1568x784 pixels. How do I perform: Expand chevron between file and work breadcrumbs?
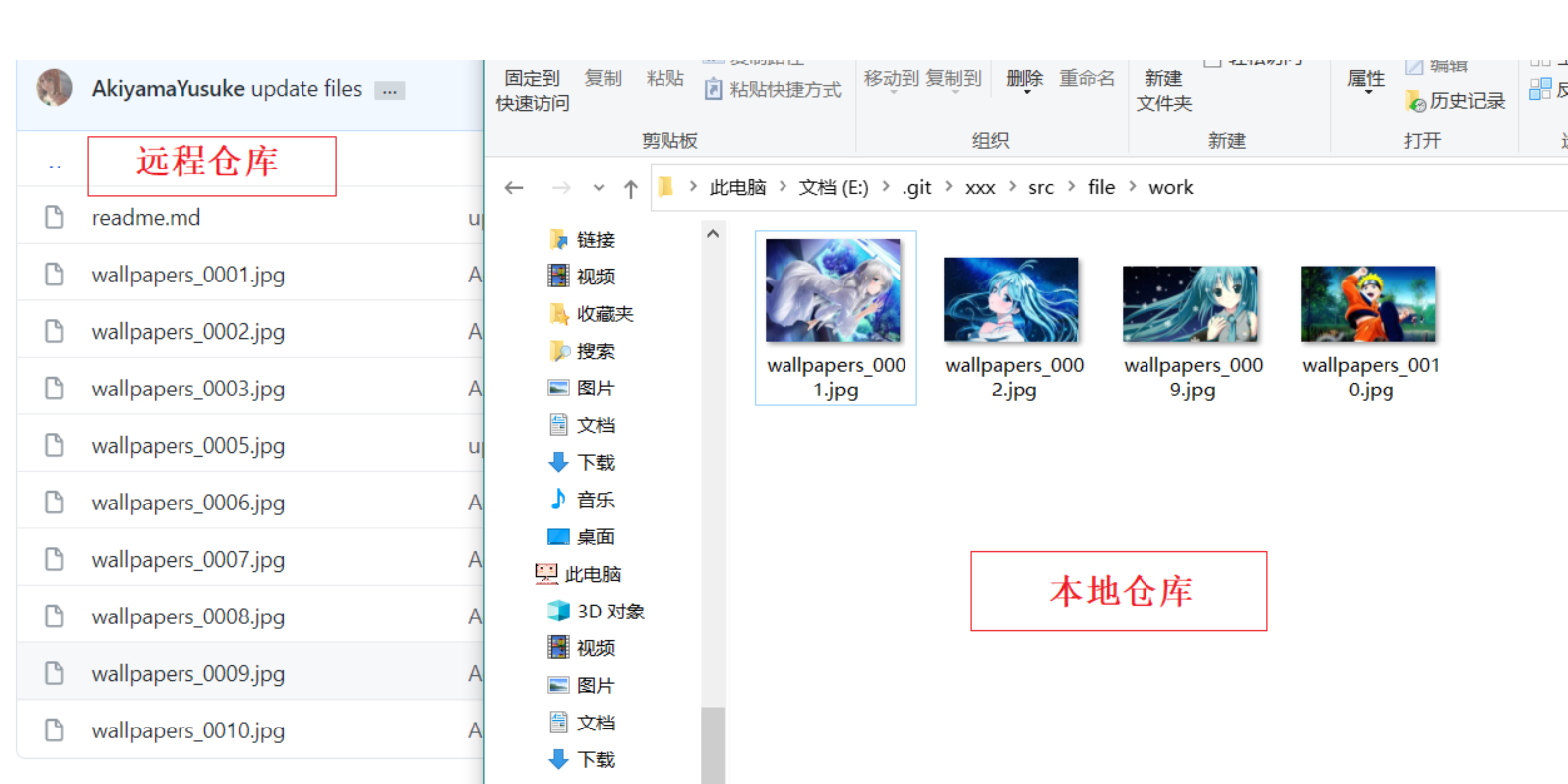pyautogui.click(x=1132, y=186)
